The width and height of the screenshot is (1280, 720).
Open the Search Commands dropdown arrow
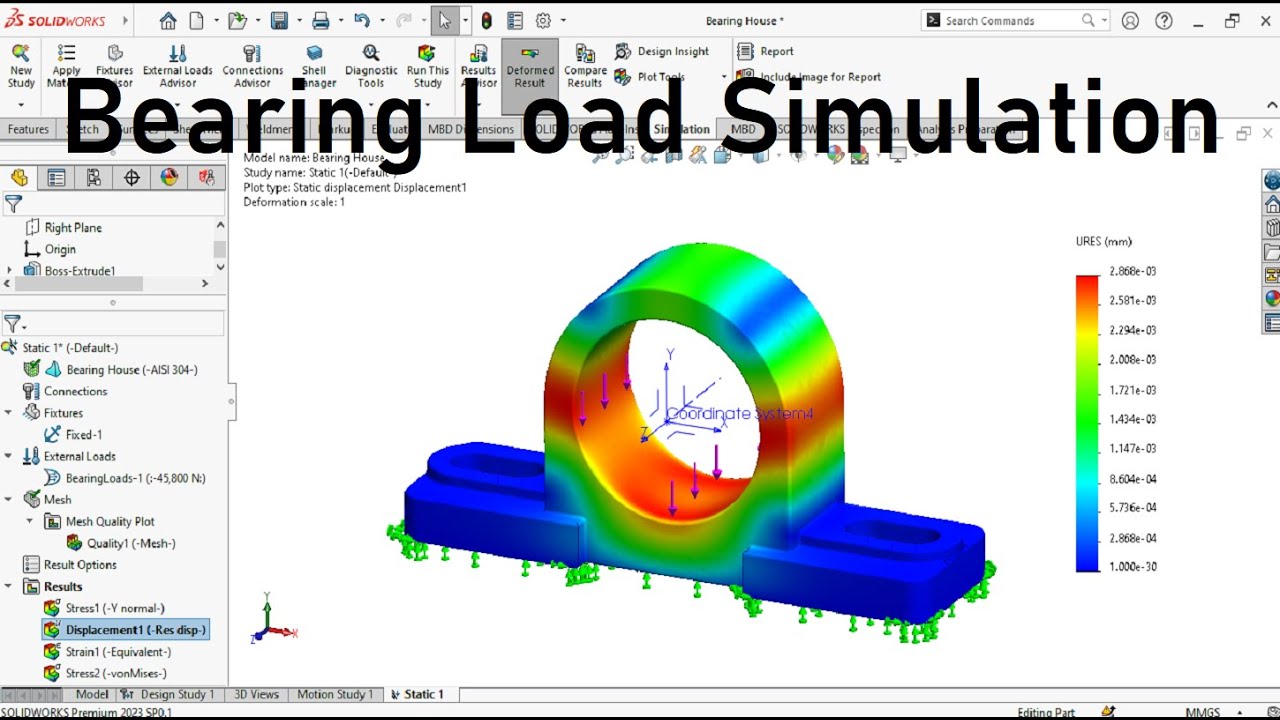[x=1104, y=20]
